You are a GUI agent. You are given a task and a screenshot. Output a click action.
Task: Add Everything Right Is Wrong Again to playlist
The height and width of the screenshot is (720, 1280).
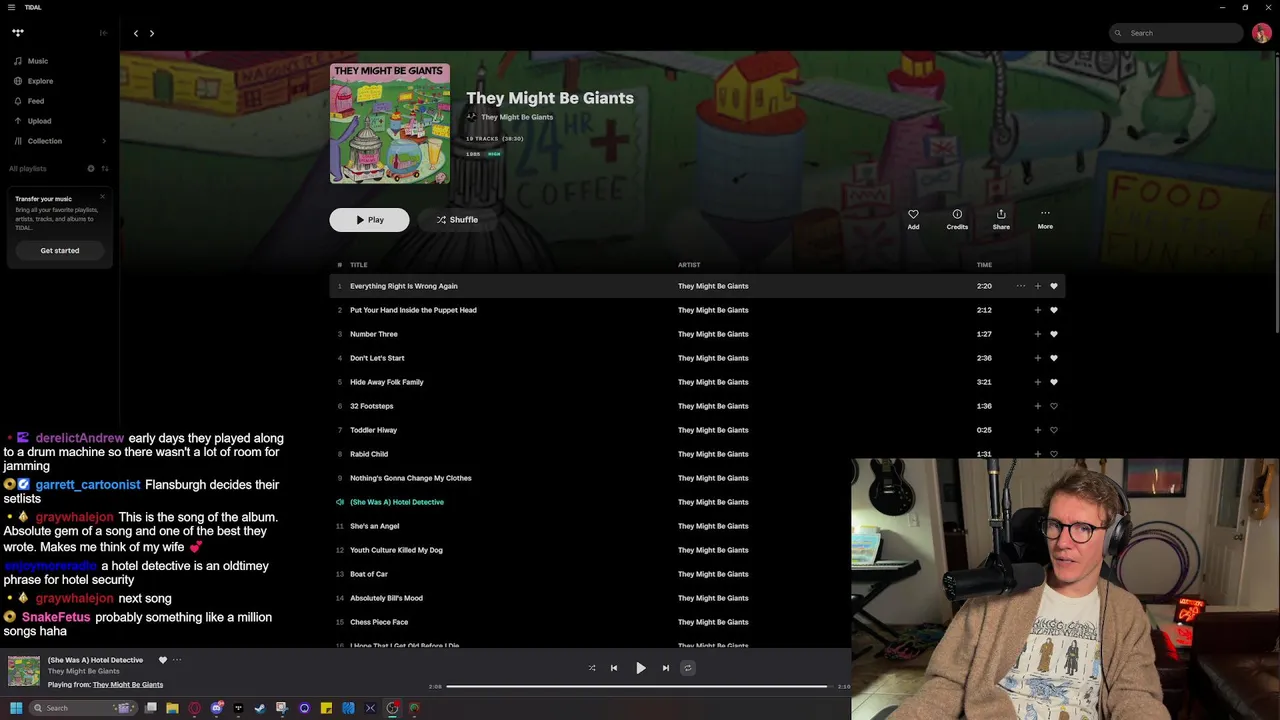point(1037,286)
